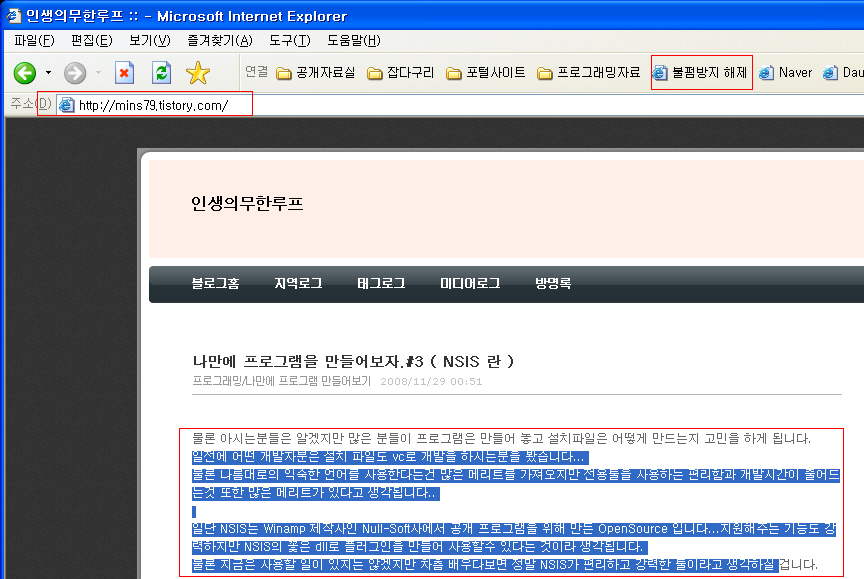Go to the 미디어로그 blog tab
This screenshot has height=579, width=864.
pos(470,283)
